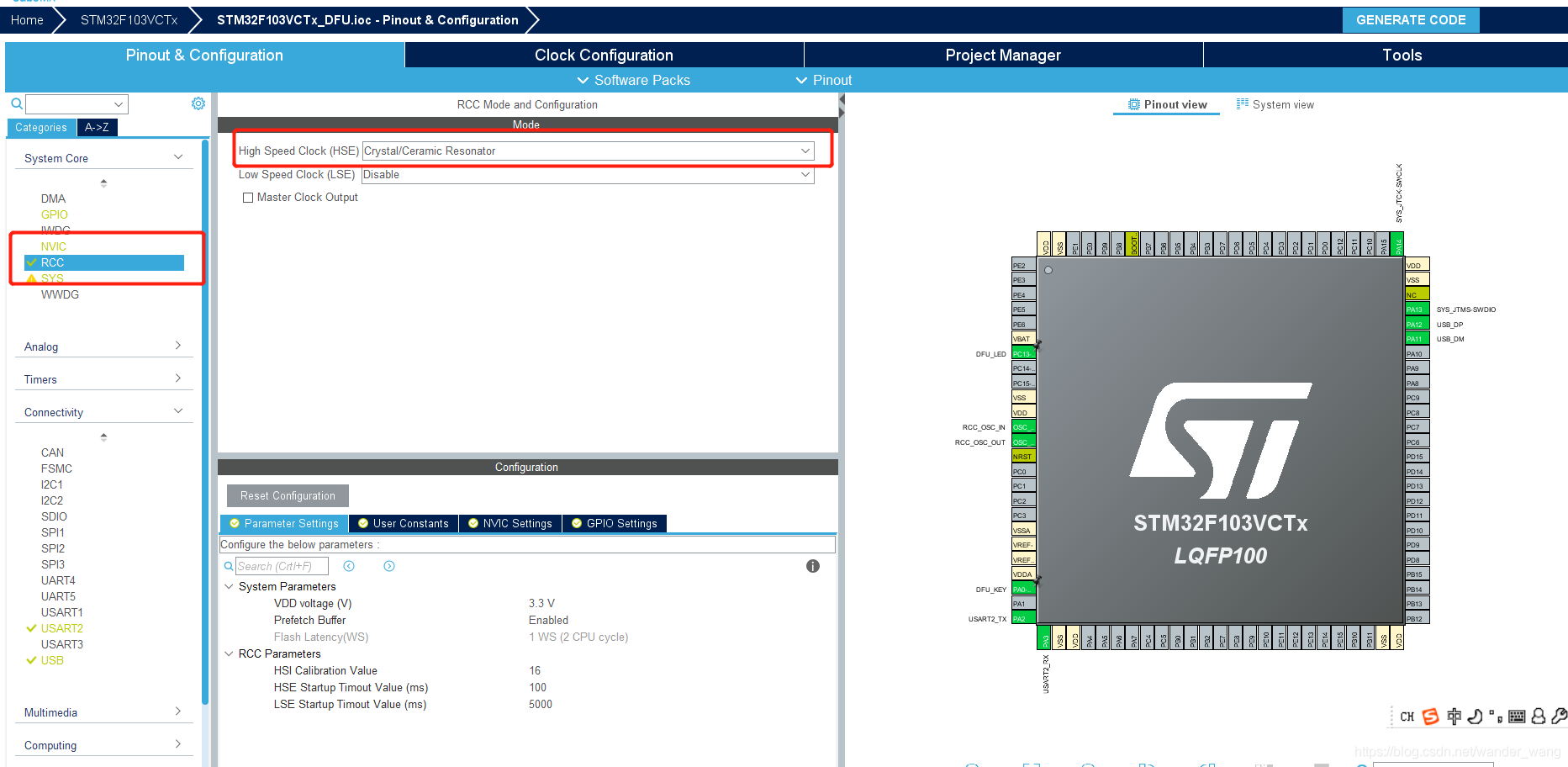Screen dimensions: 1568x767
Task: Click the moon half-width toggle icon
Action: tap(1475, 717)
